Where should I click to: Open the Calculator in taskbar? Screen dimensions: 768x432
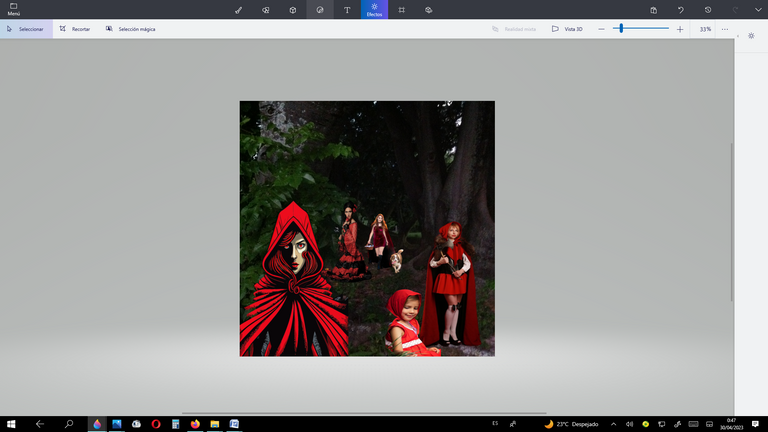[x=175, y=424]
